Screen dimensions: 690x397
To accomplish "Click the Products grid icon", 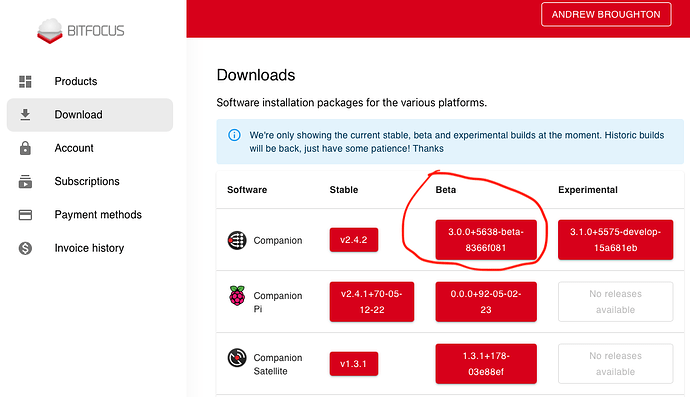I will [x=25, y=81].
